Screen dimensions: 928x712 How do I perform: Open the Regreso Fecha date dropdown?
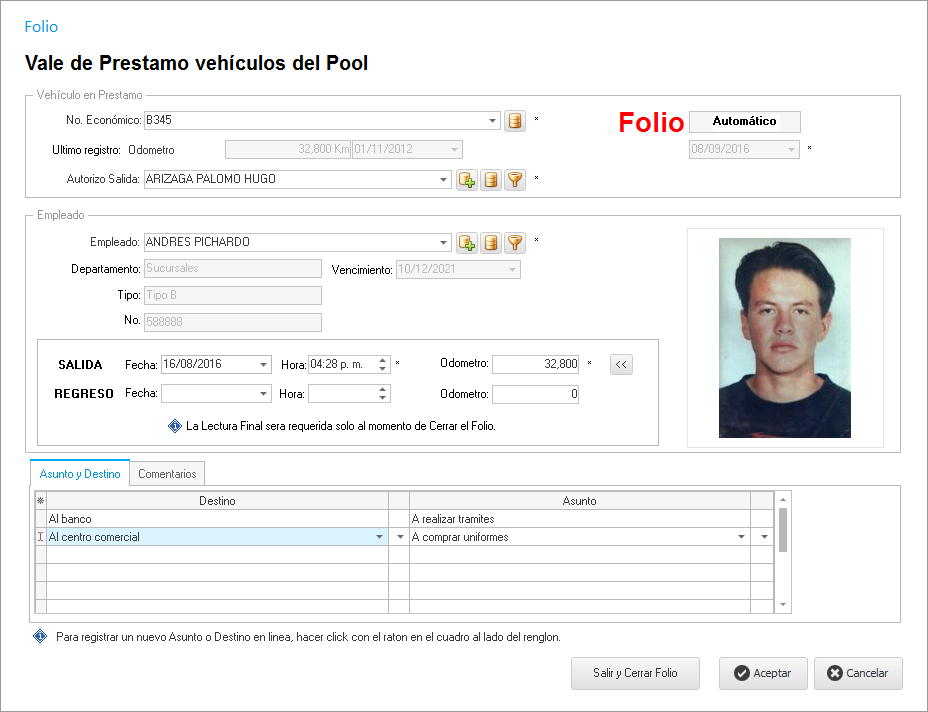click(264, 394)
